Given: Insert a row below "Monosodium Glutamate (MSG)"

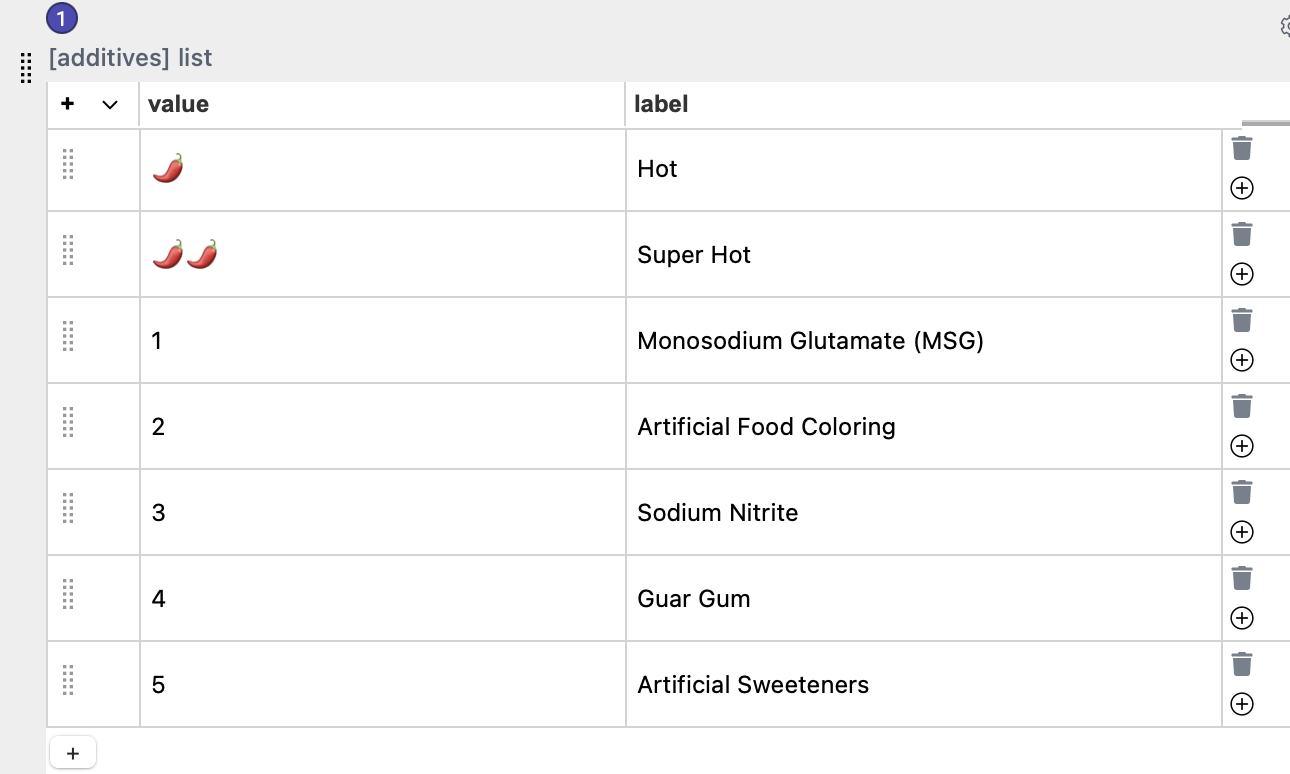Looking at the screenshot, I should pos(1241,360).
